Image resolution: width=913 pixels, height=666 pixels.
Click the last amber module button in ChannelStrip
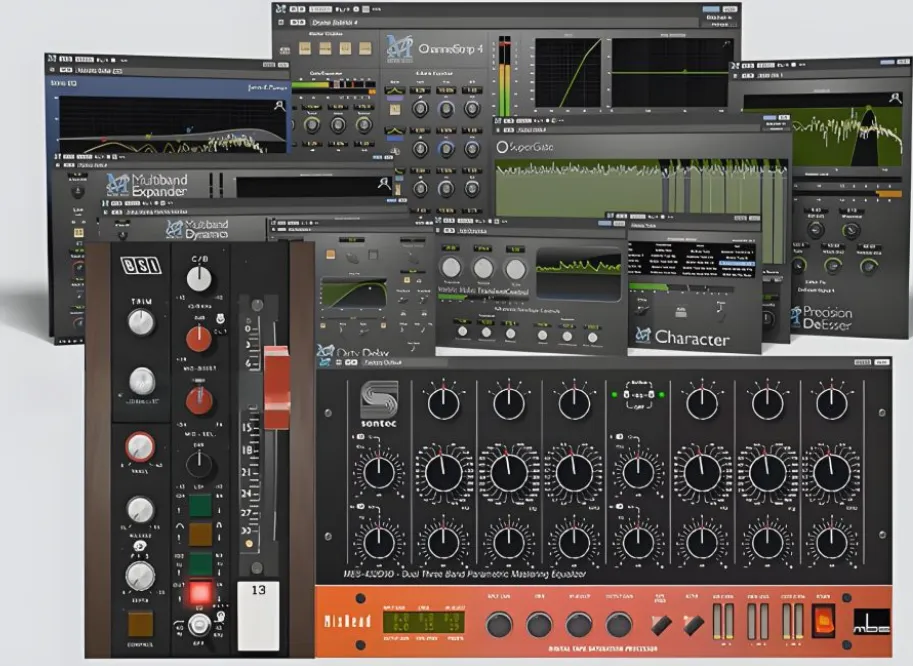365,48
